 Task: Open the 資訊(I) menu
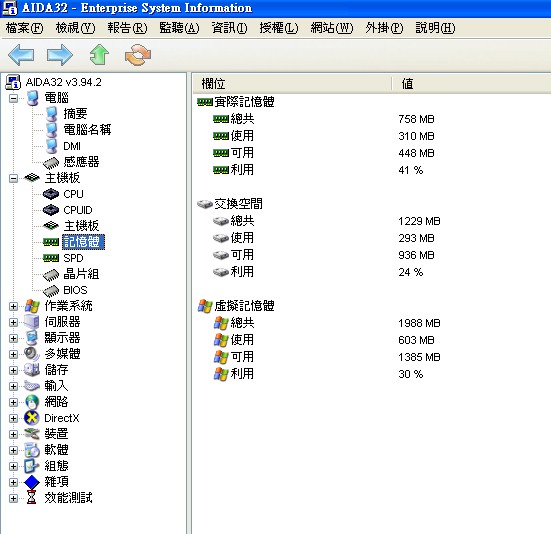coord(229,28)
